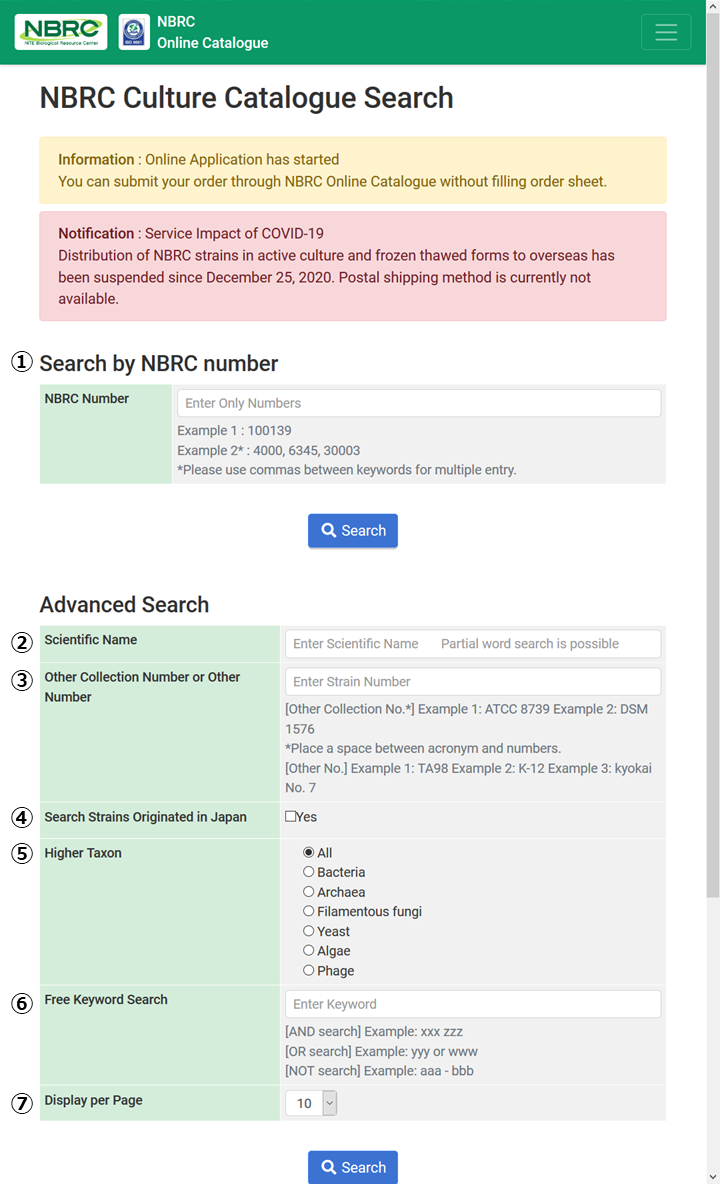Select the Archaea radio button
720x1201 pixels.
pos(309,892)
